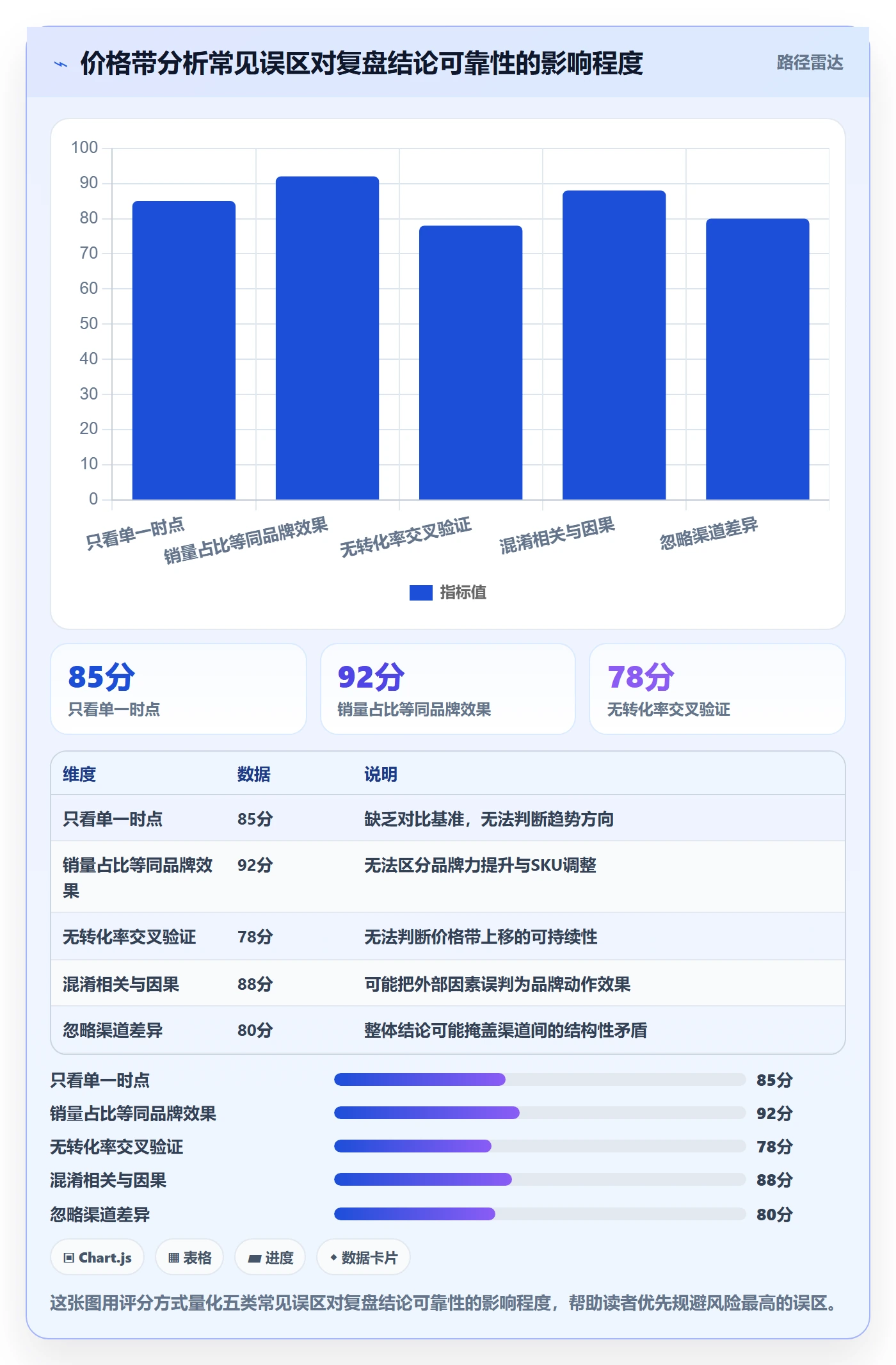This screenshot has height=1365, width=896.
Task: Click the 无转化率交叉验证 chart bar
Action: click(x=470, y=362)
